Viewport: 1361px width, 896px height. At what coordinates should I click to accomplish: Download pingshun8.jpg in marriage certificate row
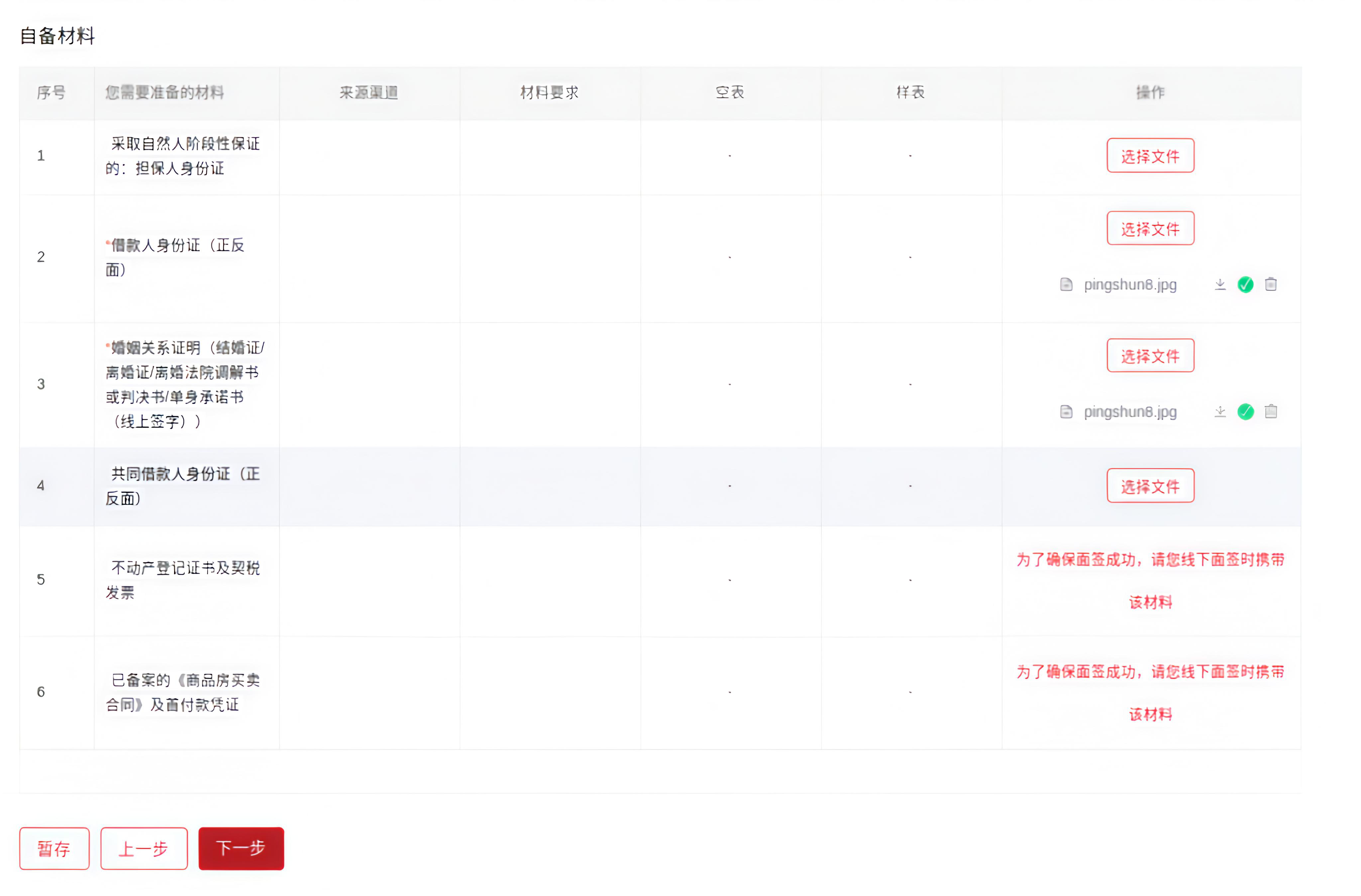[1220, 412]
